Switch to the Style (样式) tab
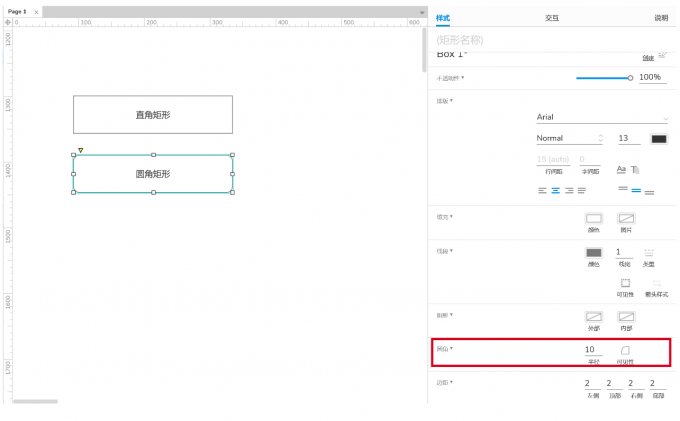Viewport: 680px width, 421px height. (x=443, y=18)
